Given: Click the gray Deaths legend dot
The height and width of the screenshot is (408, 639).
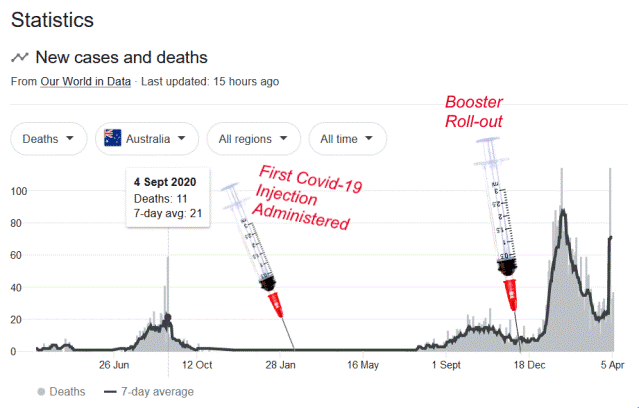Looking at the screenshot, I should pyautogui.click(x=41, y=391).
